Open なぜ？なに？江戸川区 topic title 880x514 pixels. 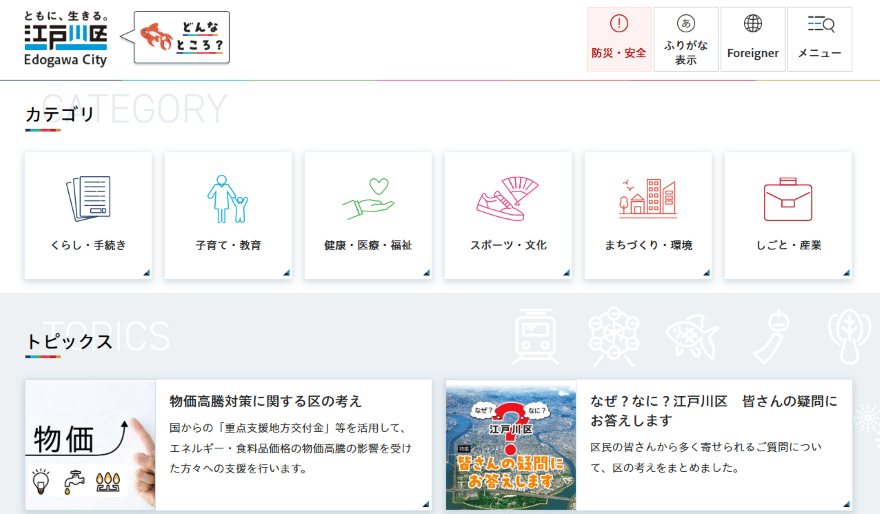click(x=714, y=411)
